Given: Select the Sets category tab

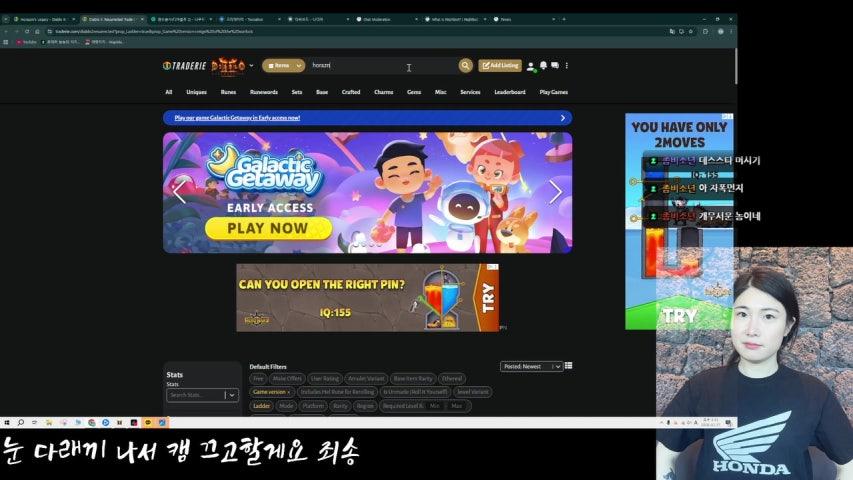Looking at the screenshot, I should 296,92.
